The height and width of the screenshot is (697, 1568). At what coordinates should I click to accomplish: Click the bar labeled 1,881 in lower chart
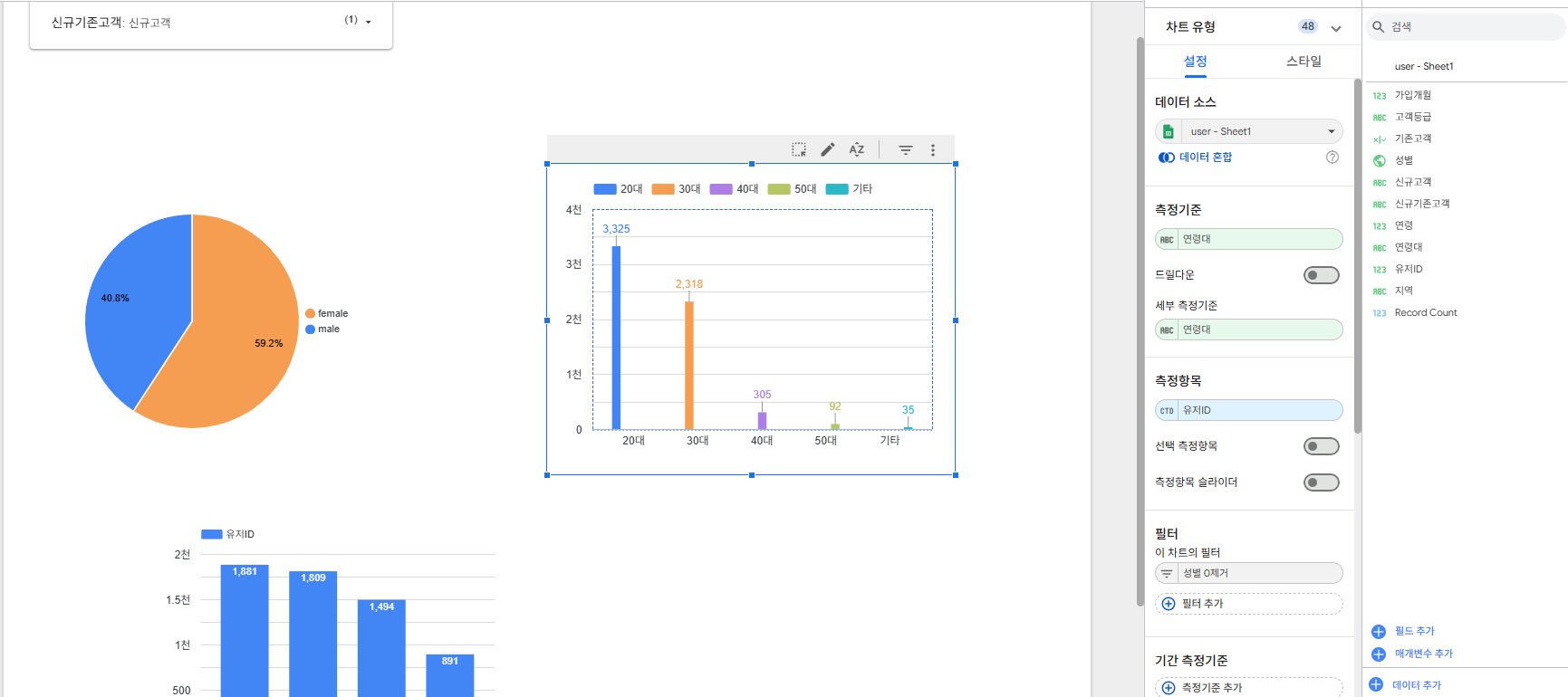click(245, 631)
